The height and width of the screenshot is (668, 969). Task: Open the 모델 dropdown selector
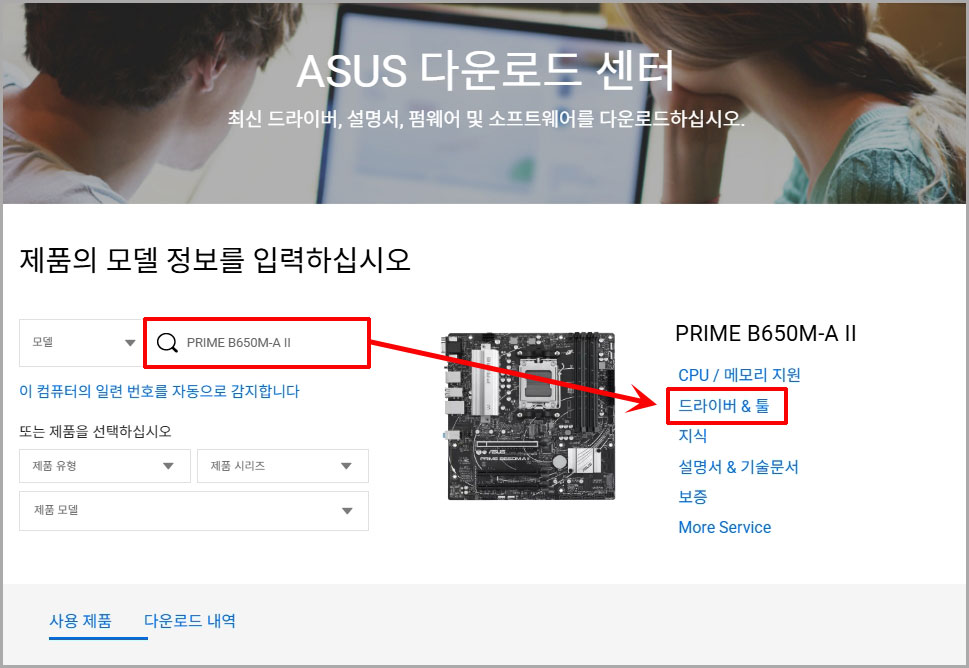[82, 342]
